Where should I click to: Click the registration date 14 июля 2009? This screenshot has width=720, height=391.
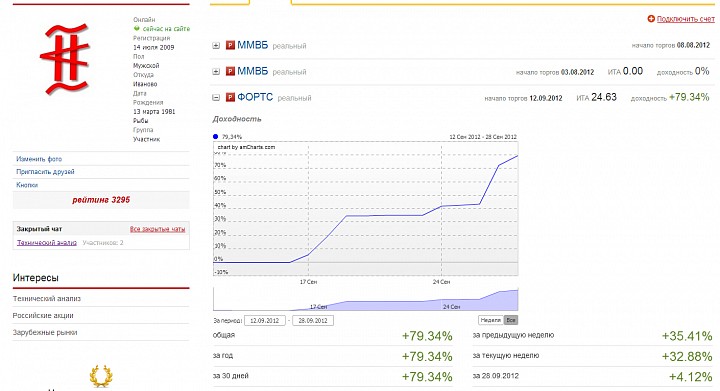(x=153, y=47)
